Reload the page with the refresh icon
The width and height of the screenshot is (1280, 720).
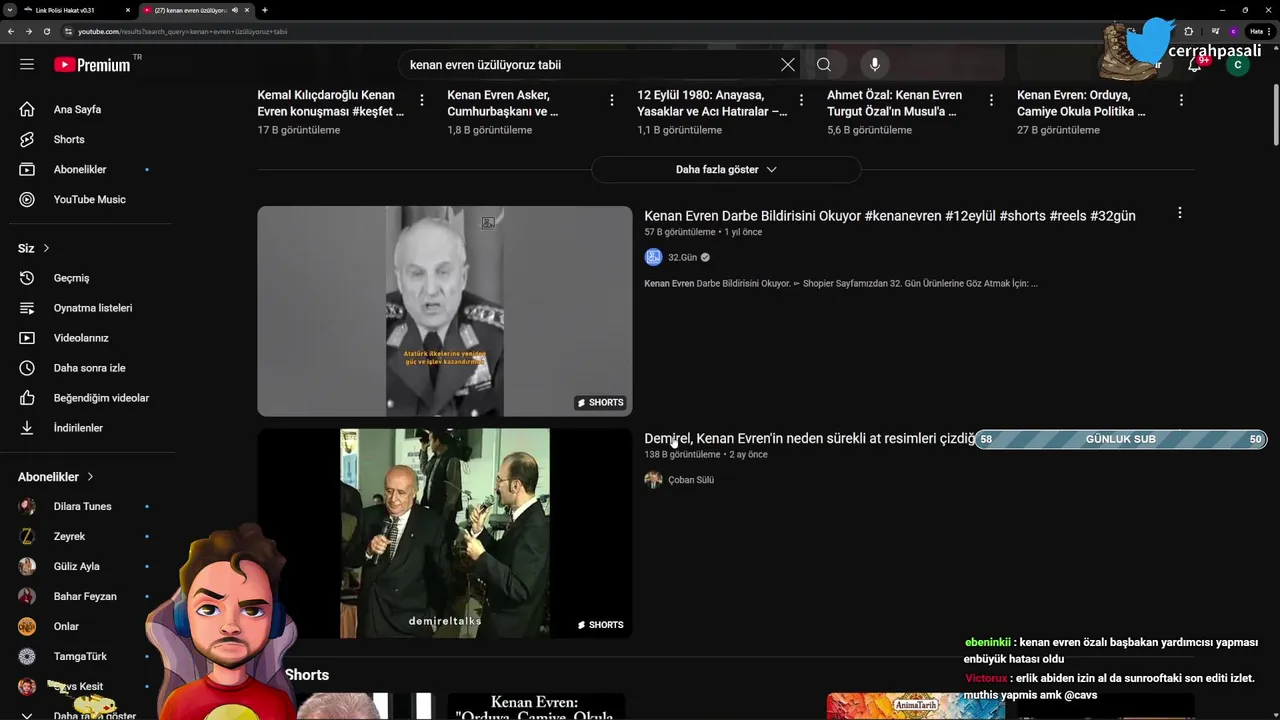click(47, 31)
